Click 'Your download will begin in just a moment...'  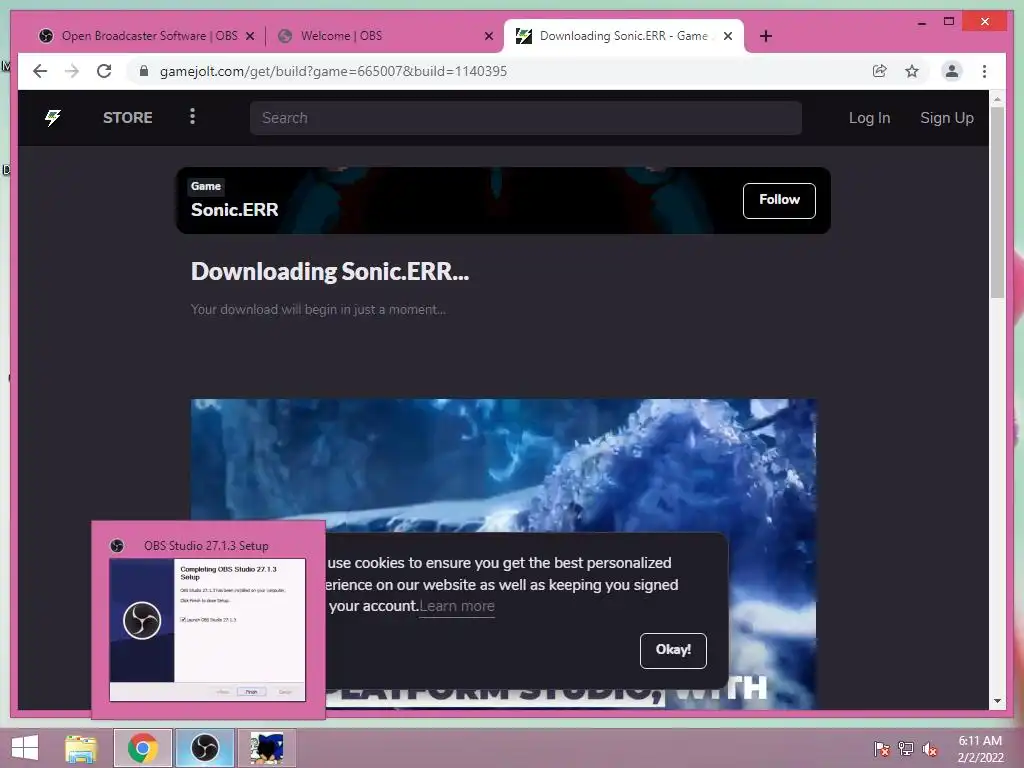click(318, 310)
